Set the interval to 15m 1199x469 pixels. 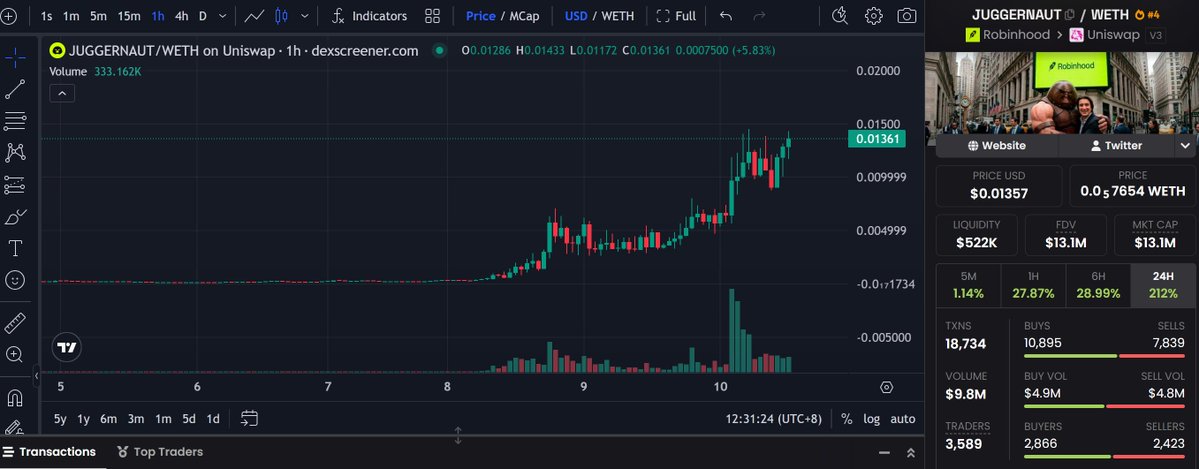pyautogui.click(x=129, y=16)
